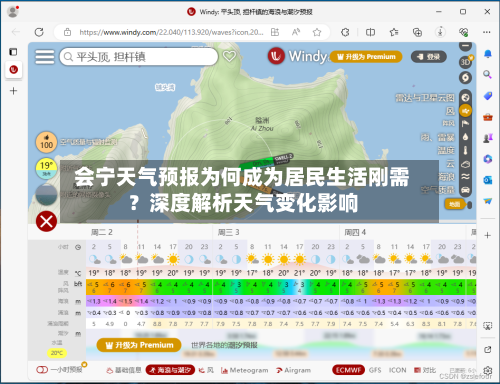500x384 pixels.
Task: Select ECMWF forecast model
Action: click(x=348, y=370)
